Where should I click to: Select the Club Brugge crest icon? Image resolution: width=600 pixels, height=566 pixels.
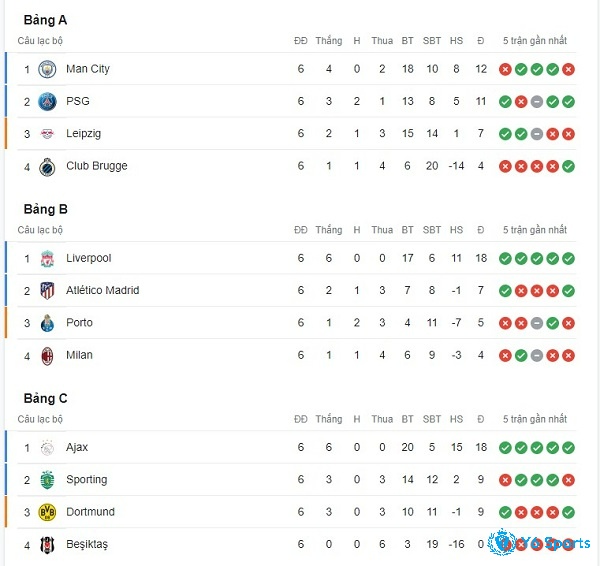click(47, 167)
